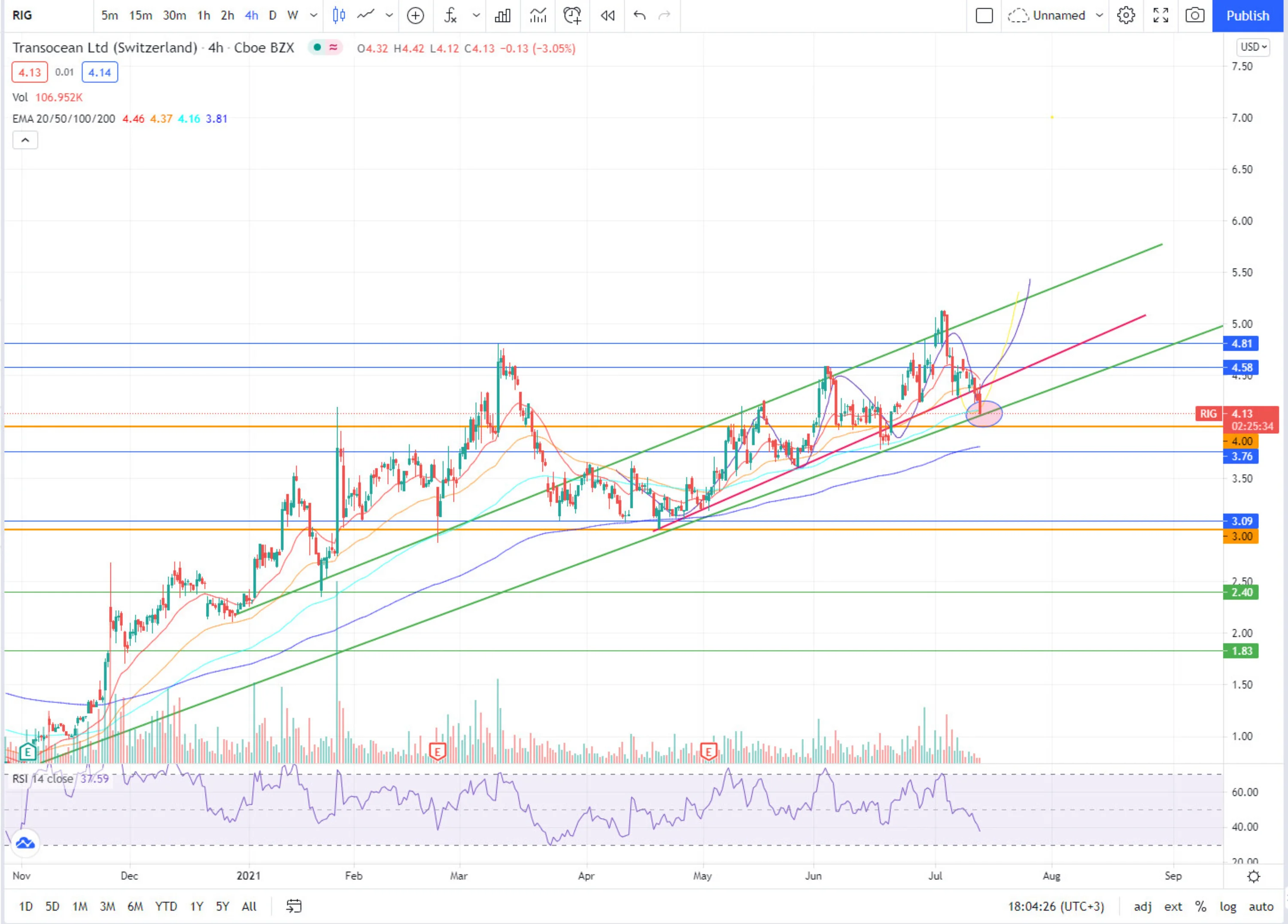Viewport: 1288px width, 924px height.
Task: Redo the last chart action
Action: pyautogui.click(x=665, y=15)
